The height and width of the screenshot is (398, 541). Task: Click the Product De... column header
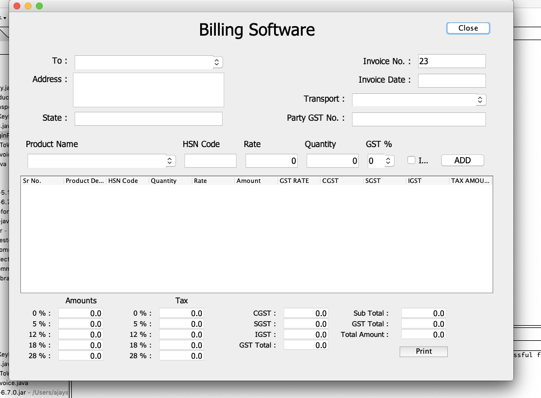(85, 181)
